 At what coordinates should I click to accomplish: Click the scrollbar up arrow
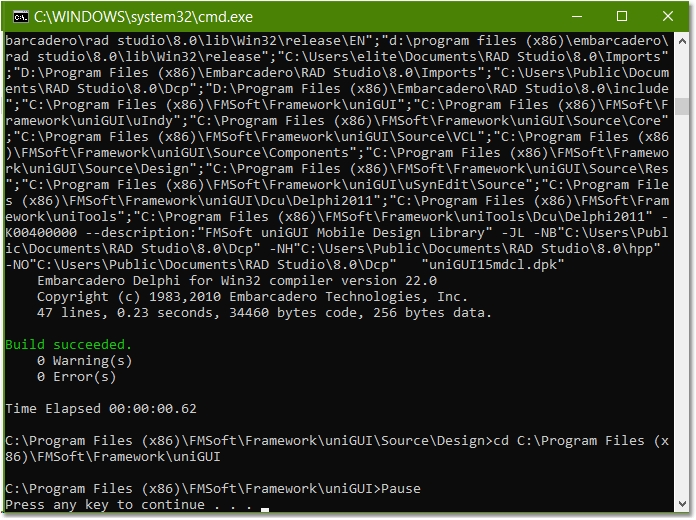[681, 41]
